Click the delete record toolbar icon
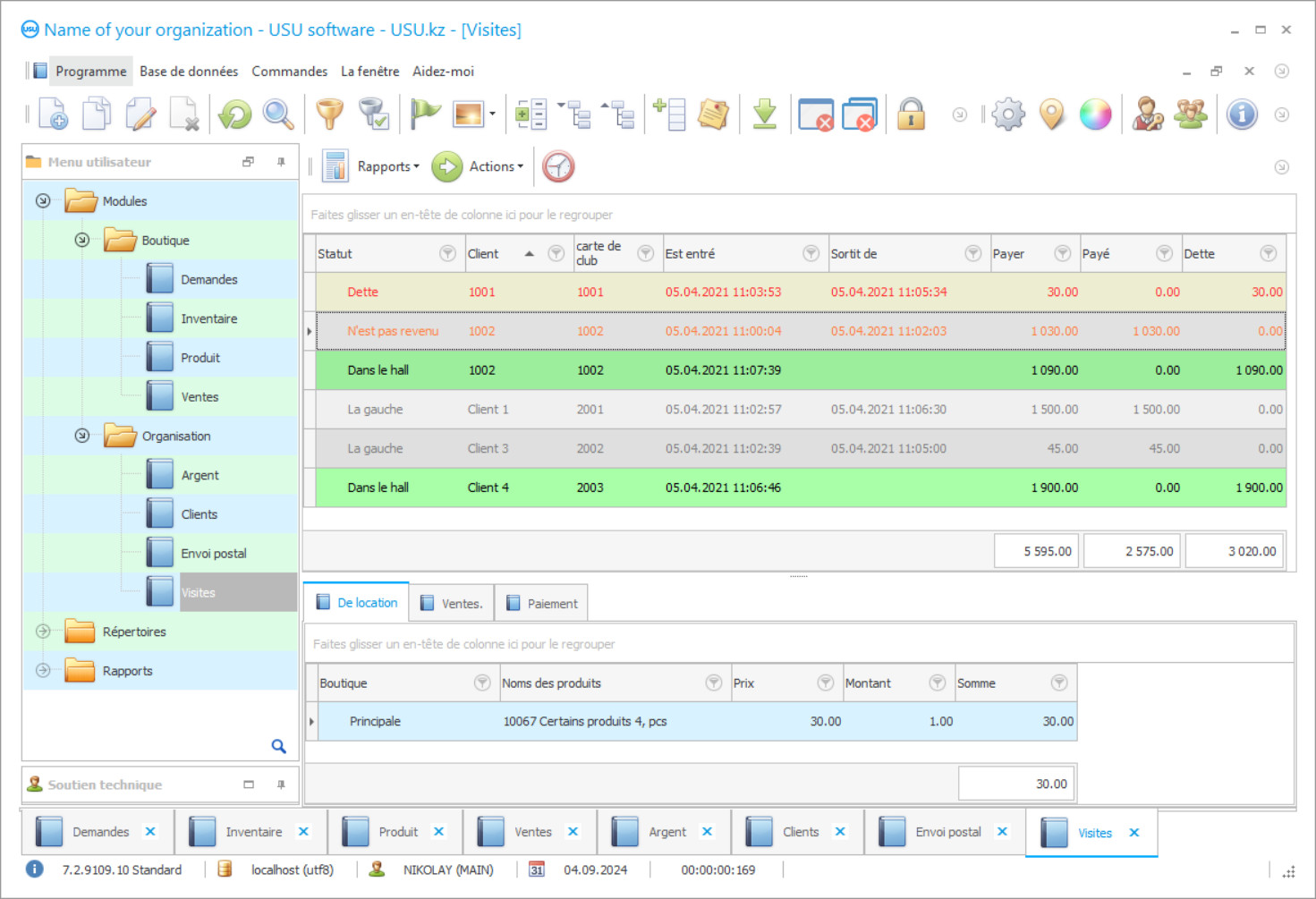1316x899 pixels. (184, 114)
